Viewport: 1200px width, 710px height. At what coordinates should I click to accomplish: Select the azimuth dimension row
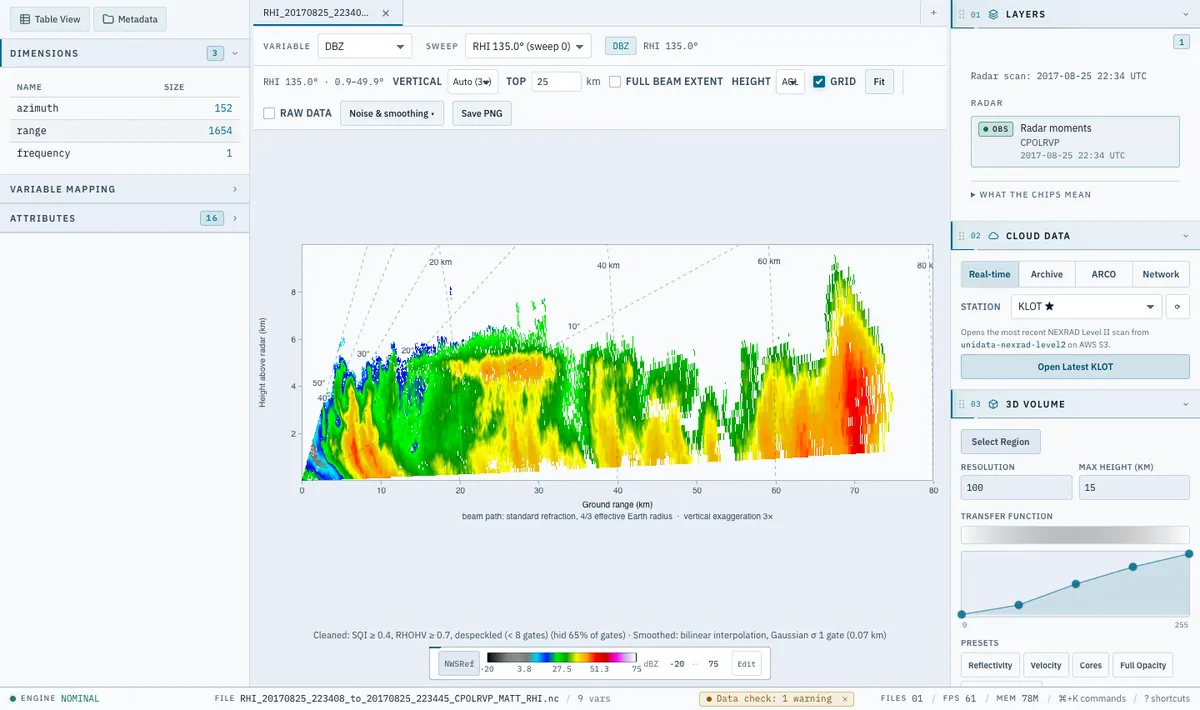[x=124, y=108]
